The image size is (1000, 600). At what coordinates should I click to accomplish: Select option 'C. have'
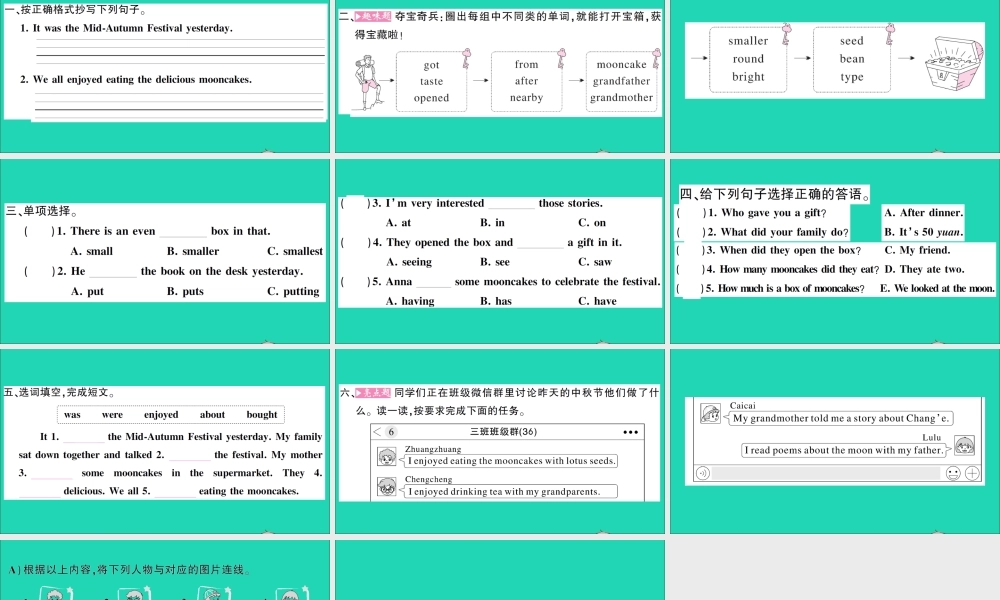tap(598, 301)
